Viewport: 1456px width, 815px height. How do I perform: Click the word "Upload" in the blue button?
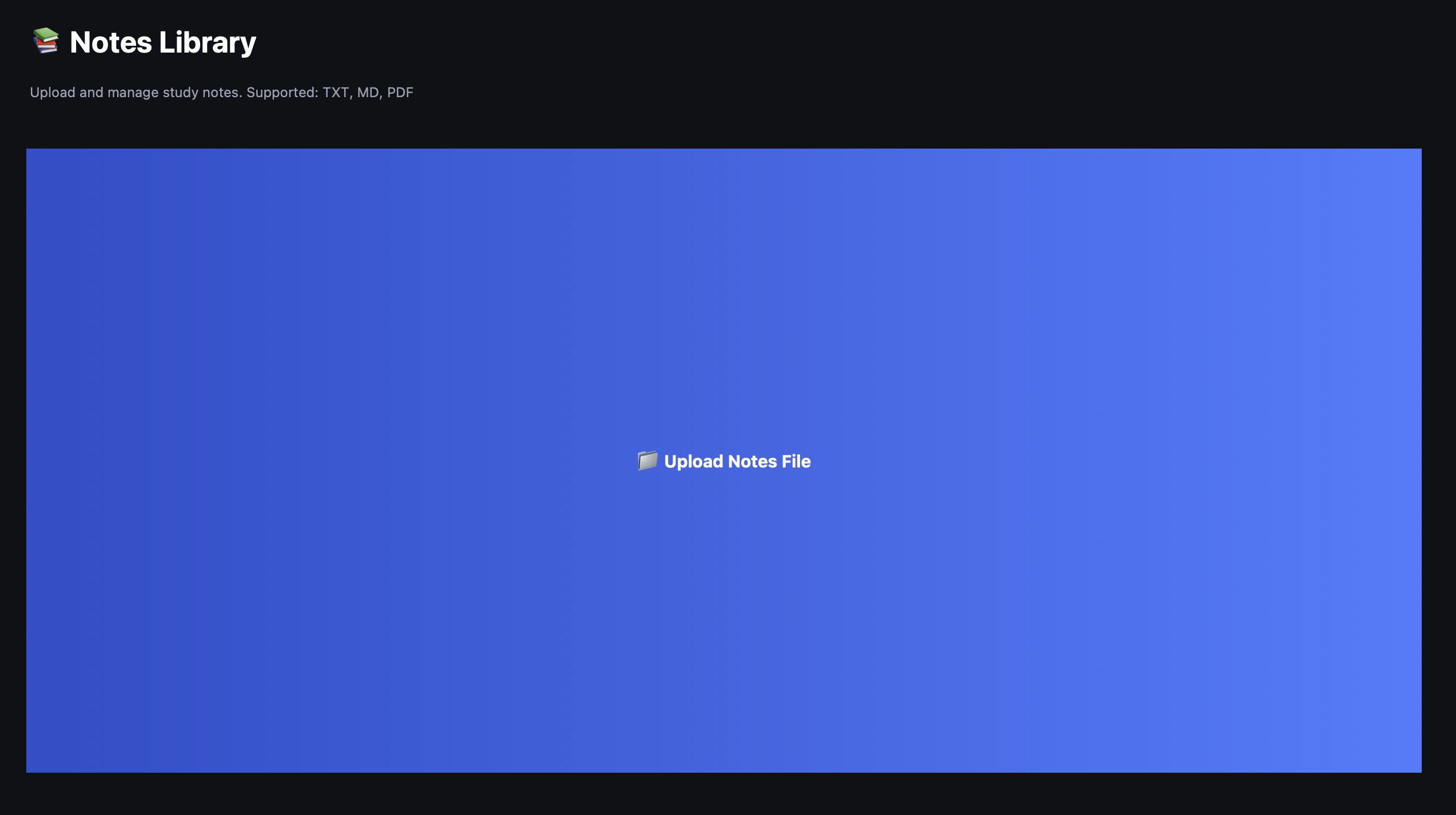[x=694, y=461]
